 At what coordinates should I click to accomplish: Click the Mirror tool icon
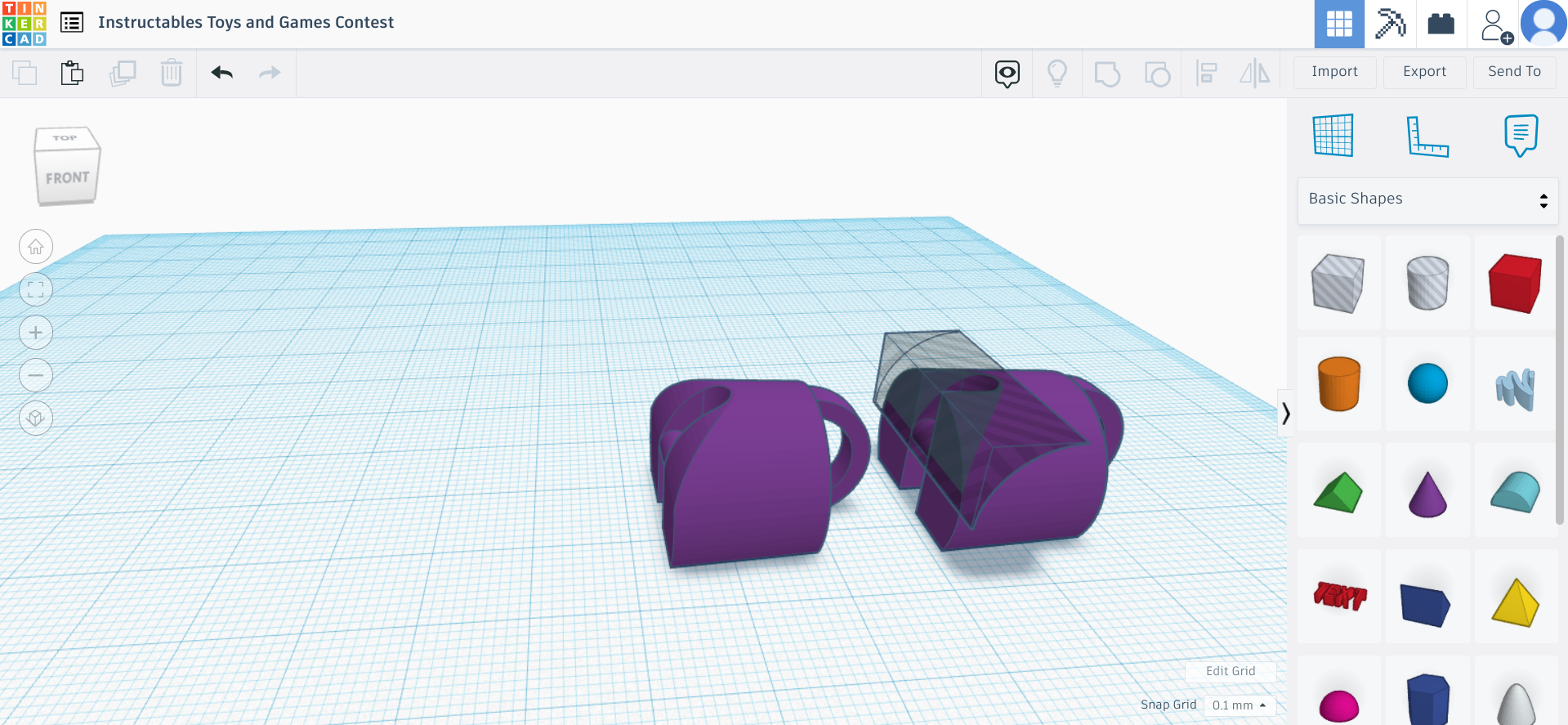point(1255,74)
